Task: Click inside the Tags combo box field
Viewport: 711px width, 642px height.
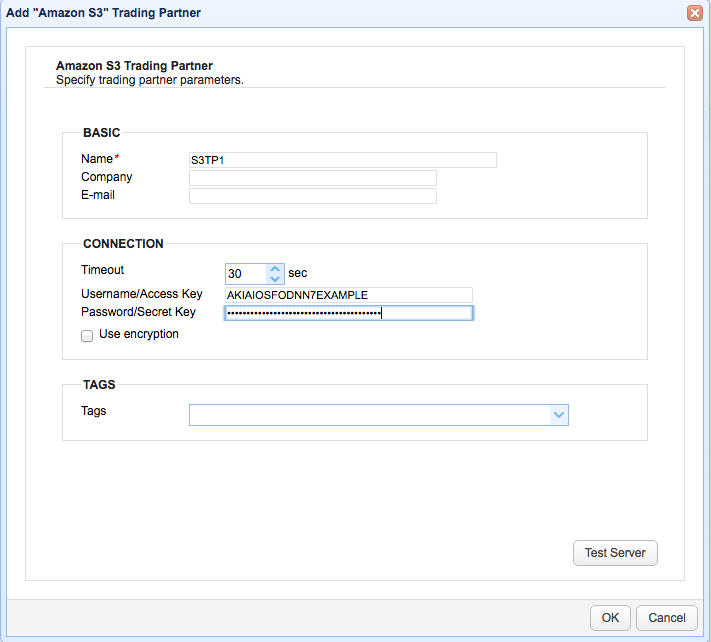Action: (x=370, y=415)
